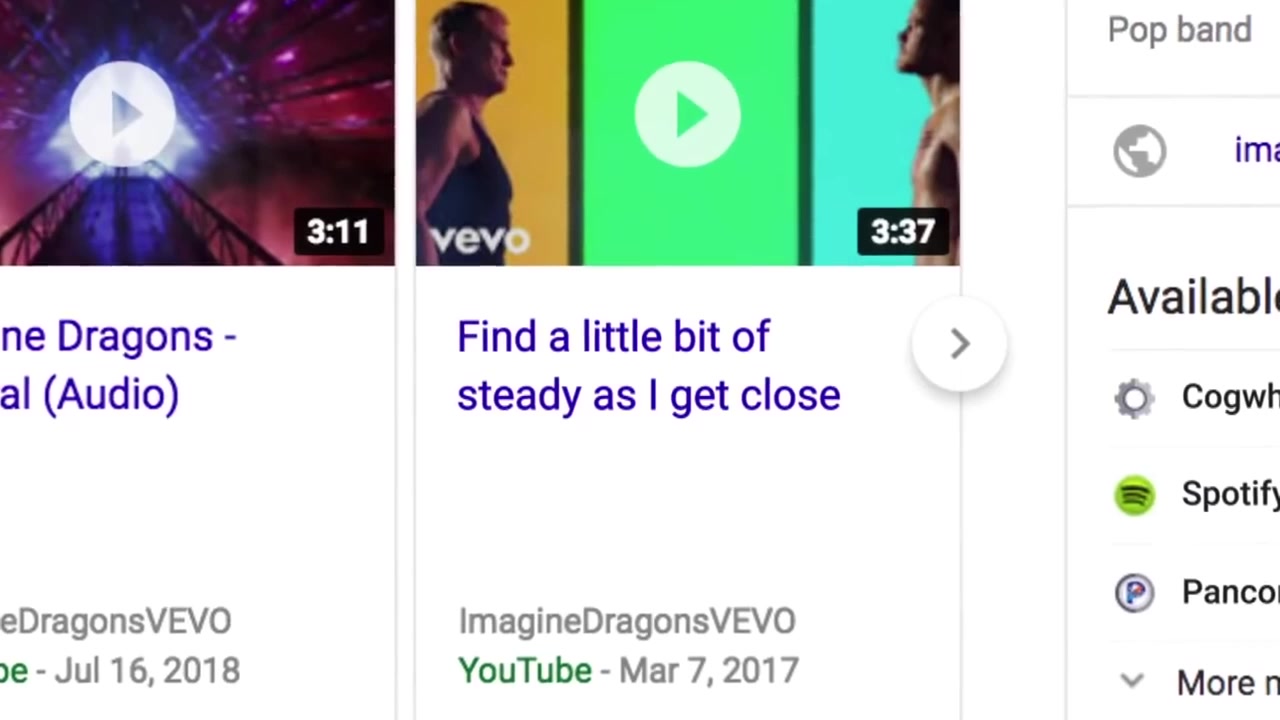Play the Imagine Dragons Audio video
The width and height of the screenshot is (1280, 720).
122,113
